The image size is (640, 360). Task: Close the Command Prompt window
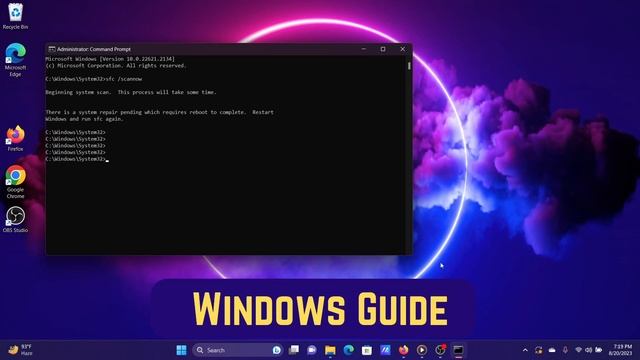[x=402, y=49]
